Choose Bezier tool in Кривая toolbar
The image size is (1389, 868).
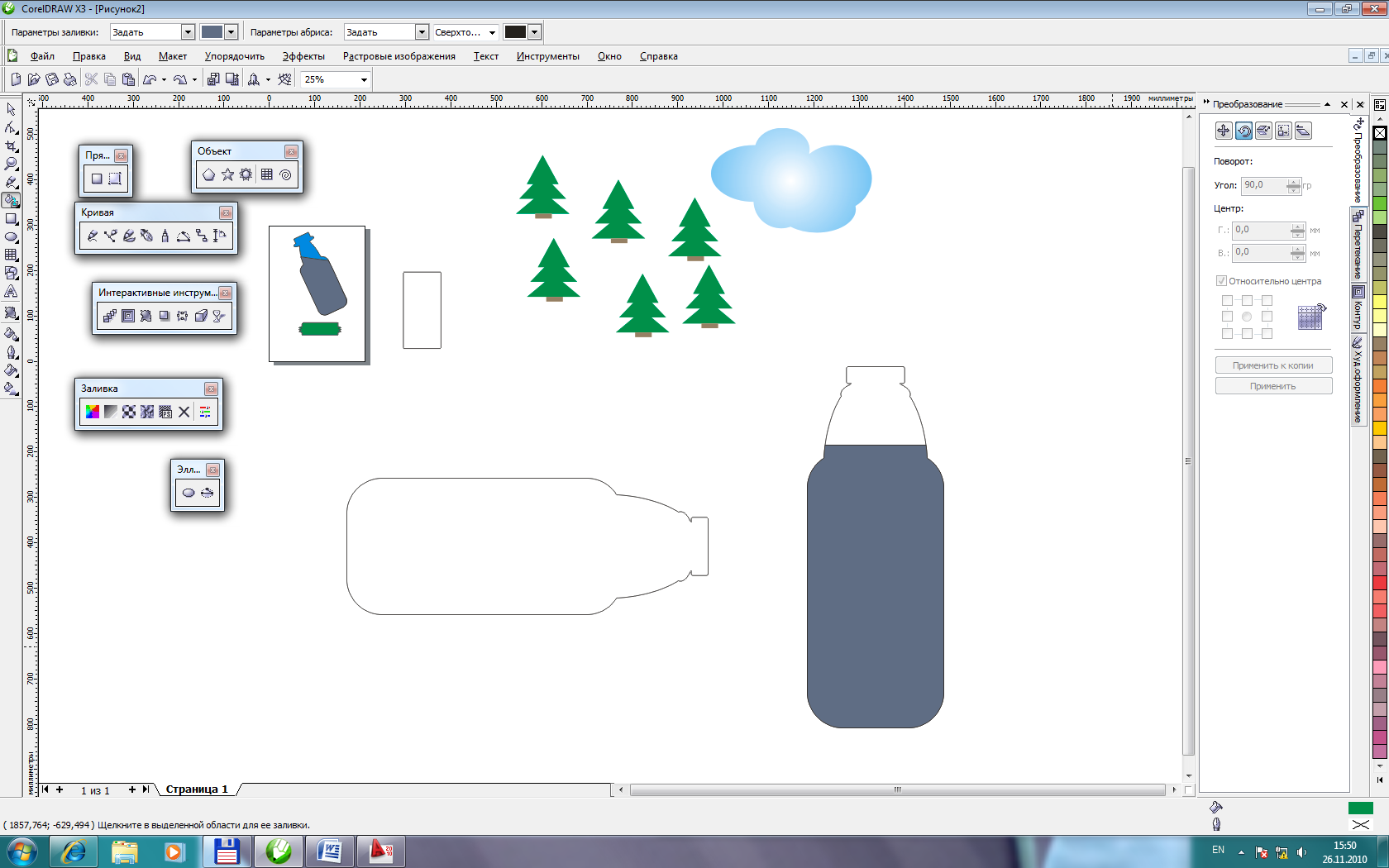click(111, 236)
